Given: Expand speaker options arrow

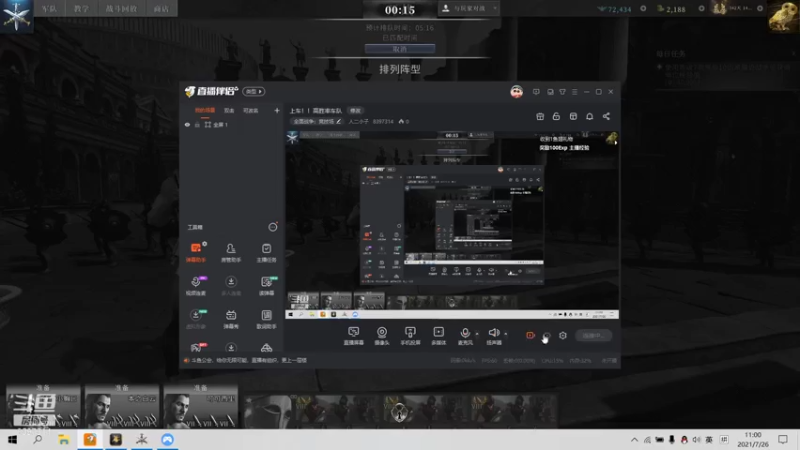Looking at the screenshot, I should tap(506, 334).
